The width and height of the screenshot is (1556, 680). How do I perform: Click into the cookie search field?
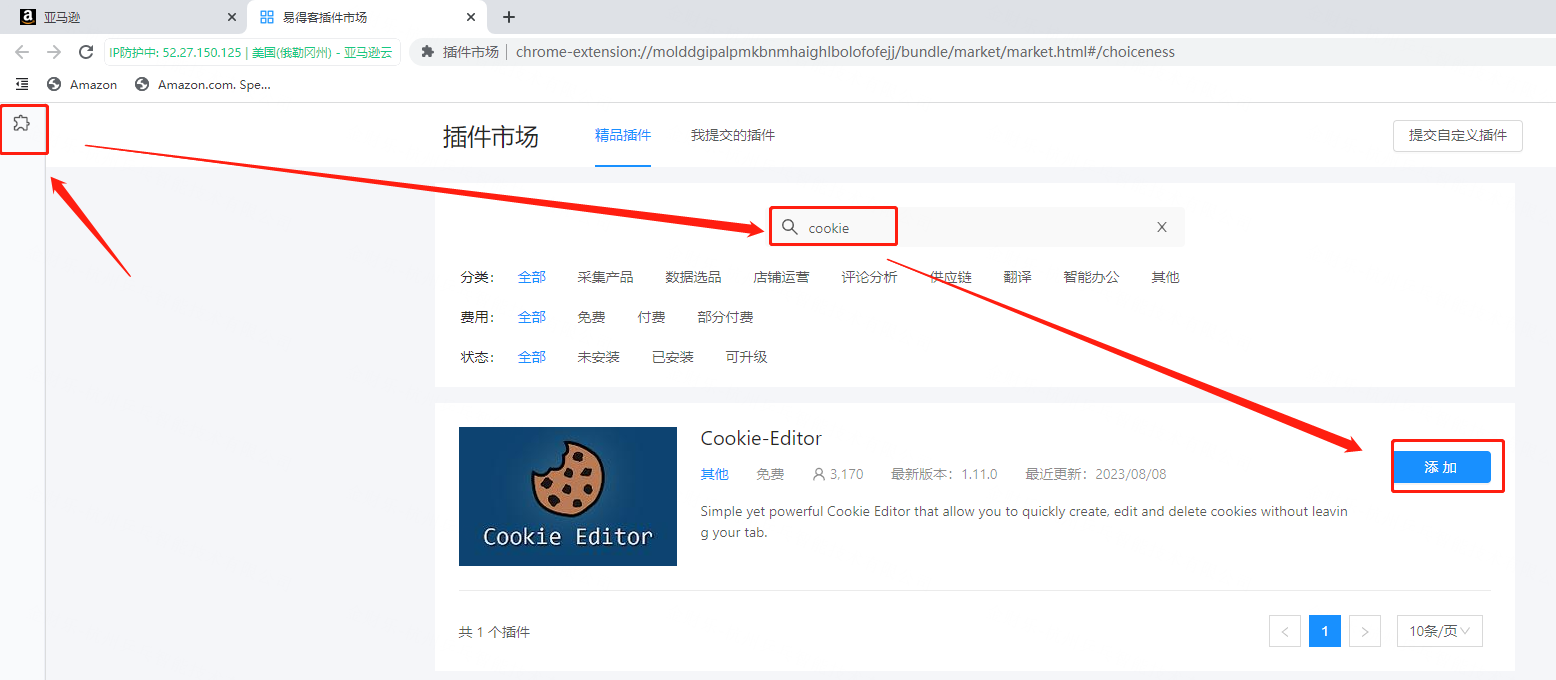[976, 227]
